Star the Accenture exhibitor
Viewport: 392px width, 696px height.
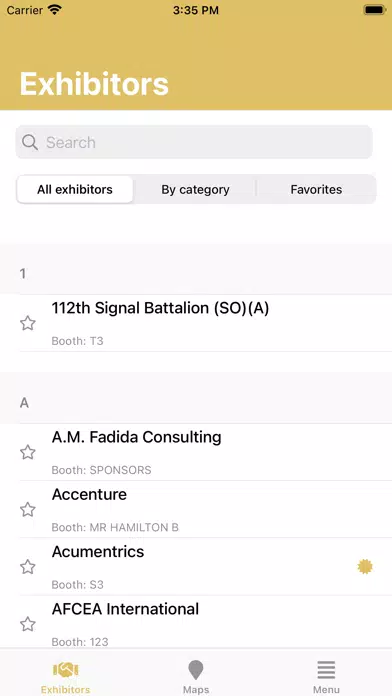28,510
